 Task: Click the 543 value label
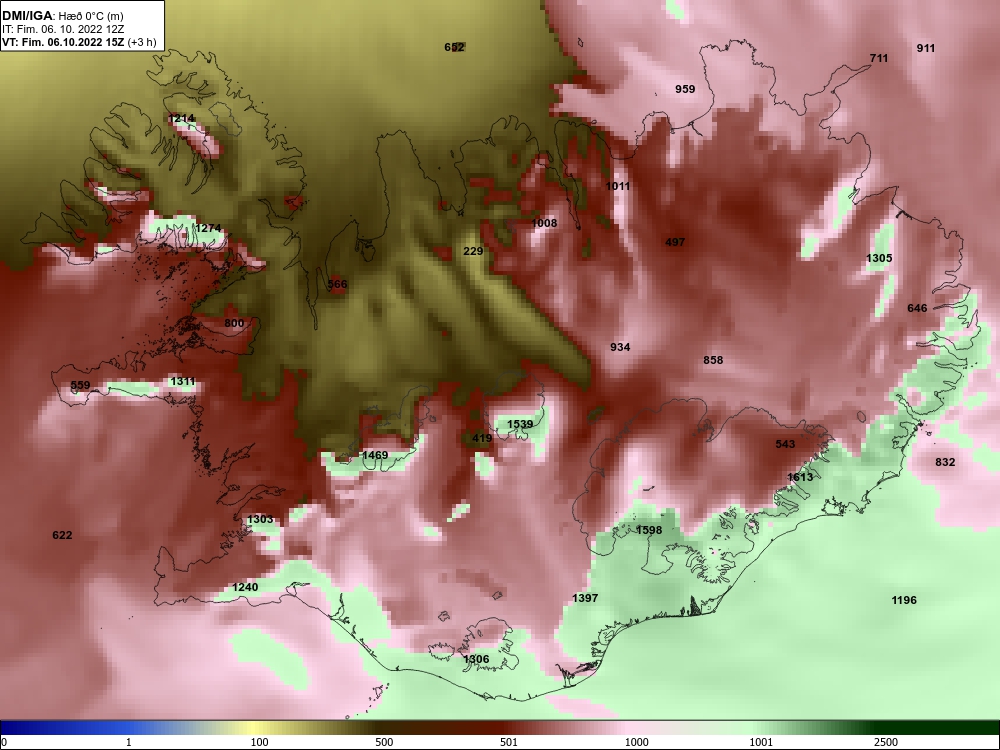785,444
